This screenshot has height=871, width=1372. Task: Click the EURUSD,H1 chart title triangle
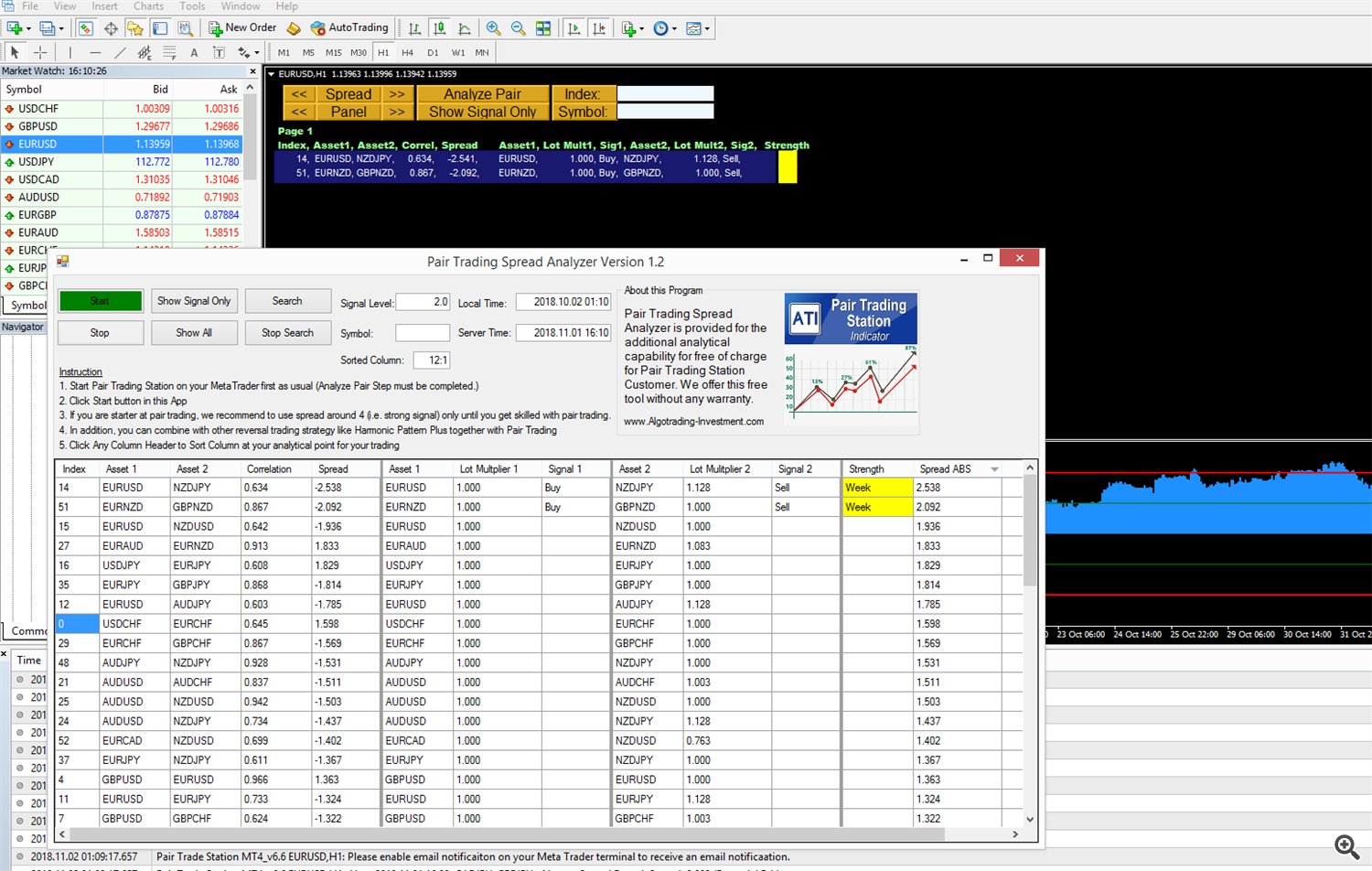(x=272, y=74)
